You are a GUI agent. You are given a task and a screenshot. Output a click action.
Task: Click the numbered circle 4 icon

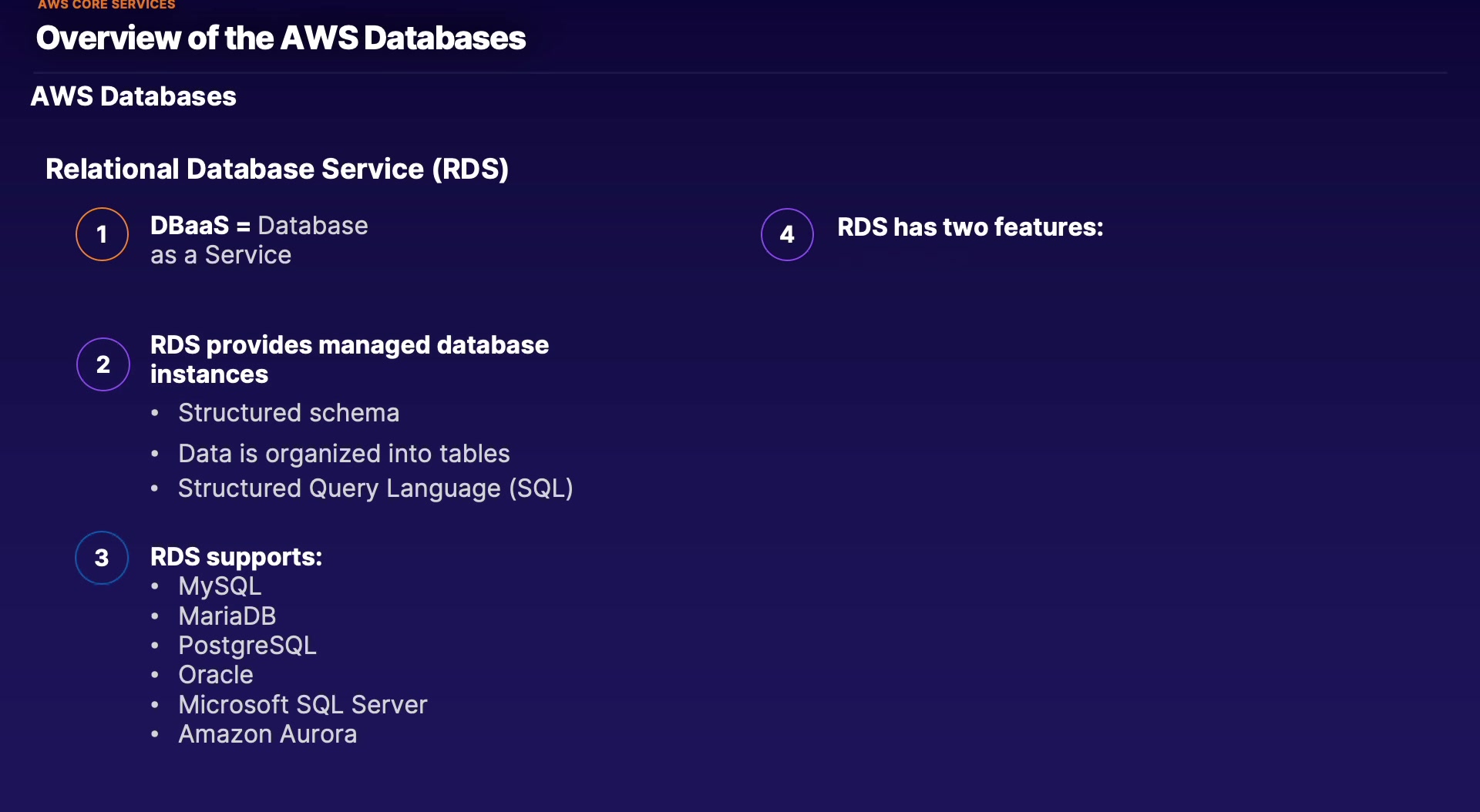787,234
